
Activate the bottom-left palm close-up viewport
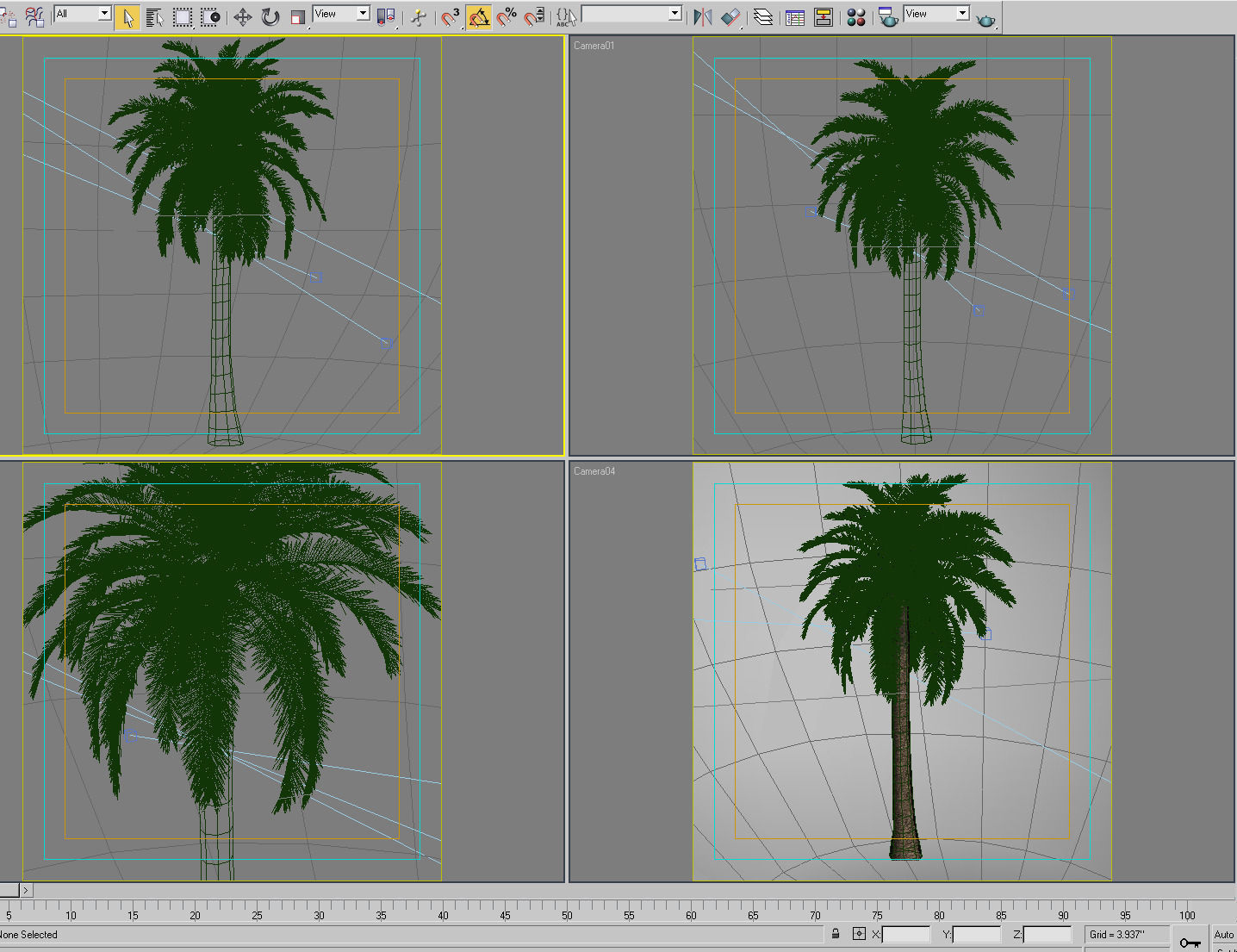coord(282,672)
